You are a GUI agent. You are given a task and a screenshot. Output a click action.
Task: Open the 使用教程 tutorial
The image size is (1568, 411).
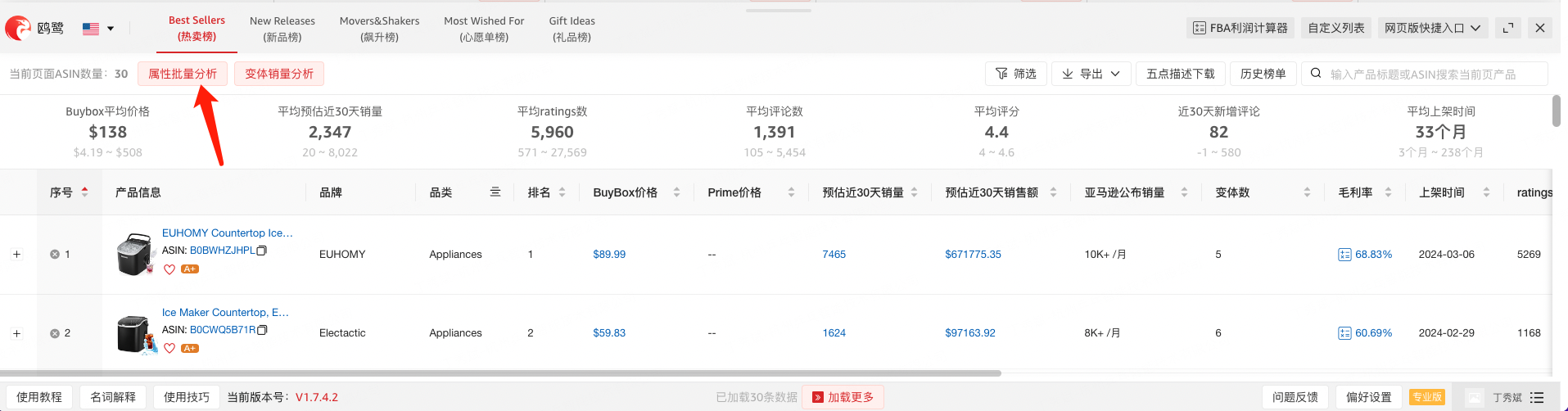coord(39,397)
